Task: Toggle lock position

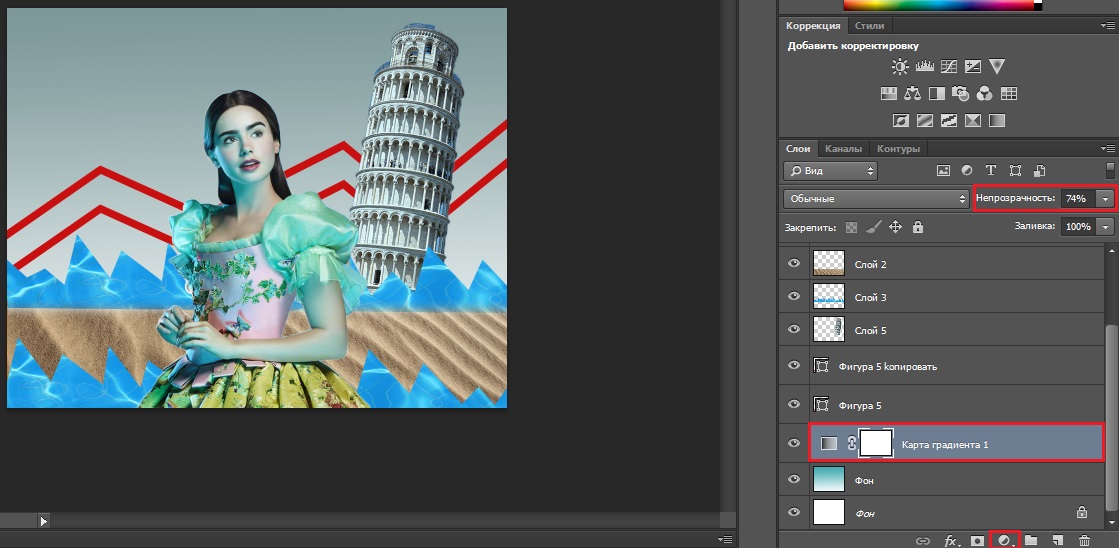Action: coord(896,228)
